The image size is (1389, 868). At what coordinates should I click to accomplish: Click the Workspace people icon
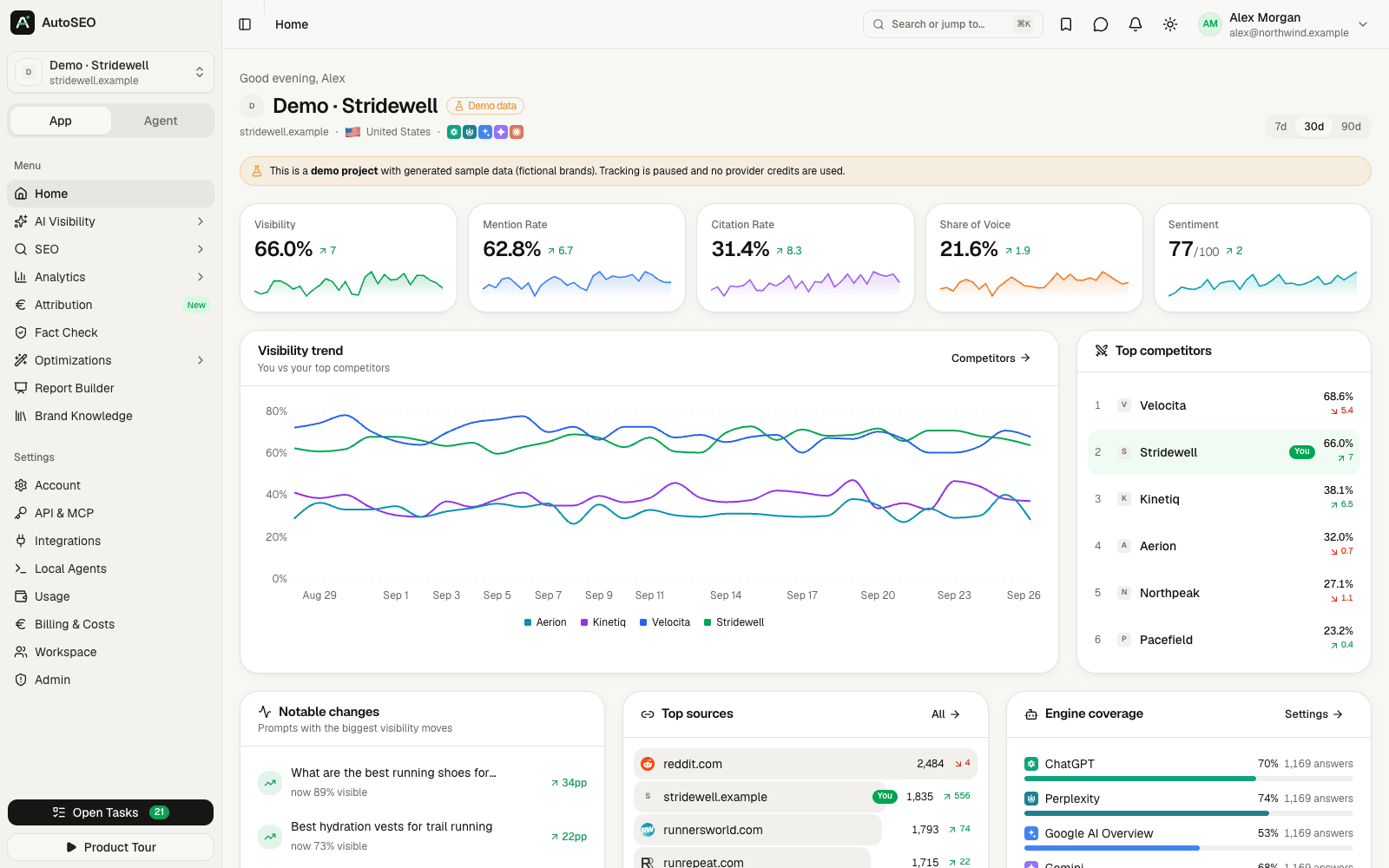[21, 652]
